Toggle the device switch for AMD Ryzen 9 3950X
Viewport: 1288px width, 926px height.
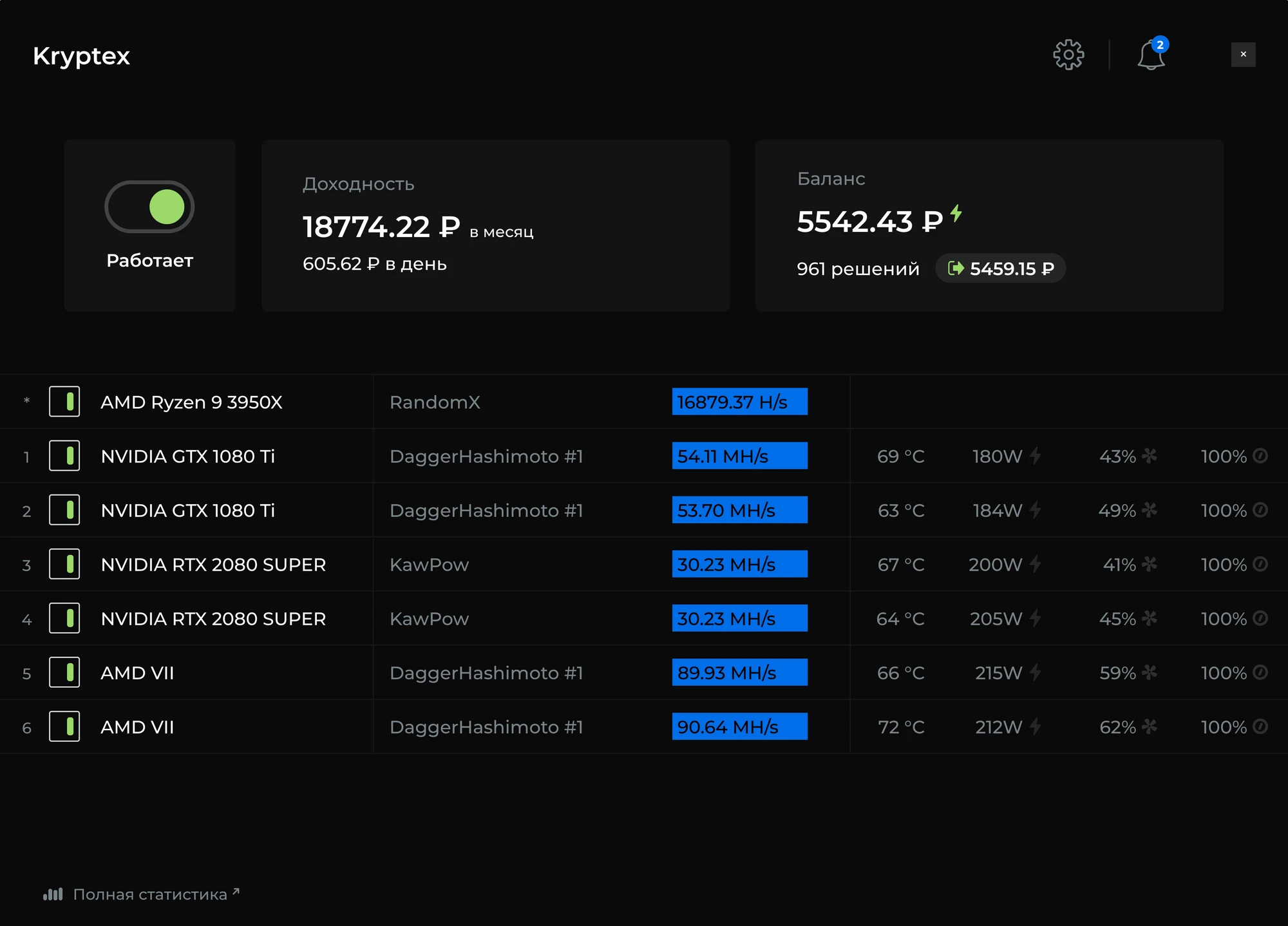(64, 402)
